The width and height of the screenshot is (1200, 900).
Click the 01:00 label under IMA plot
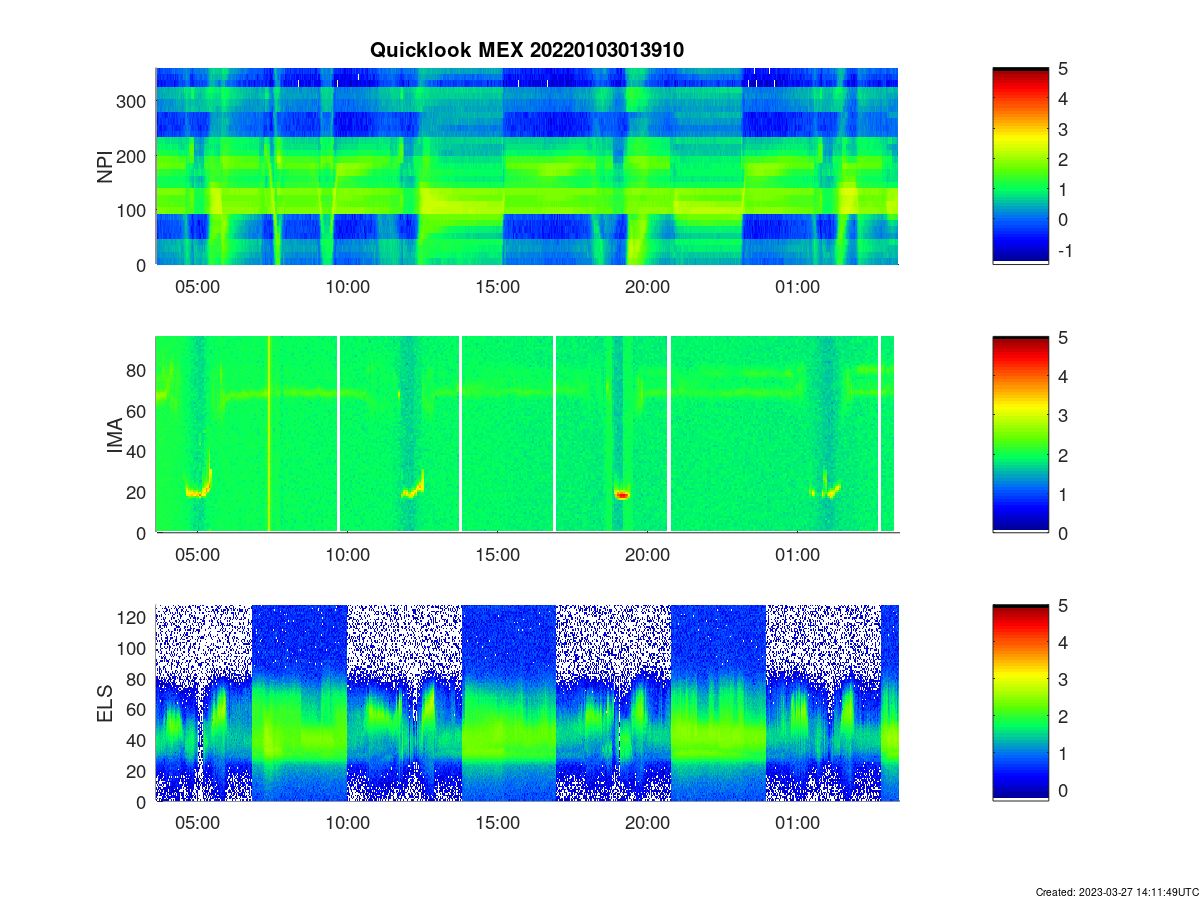tap(798, 554)
